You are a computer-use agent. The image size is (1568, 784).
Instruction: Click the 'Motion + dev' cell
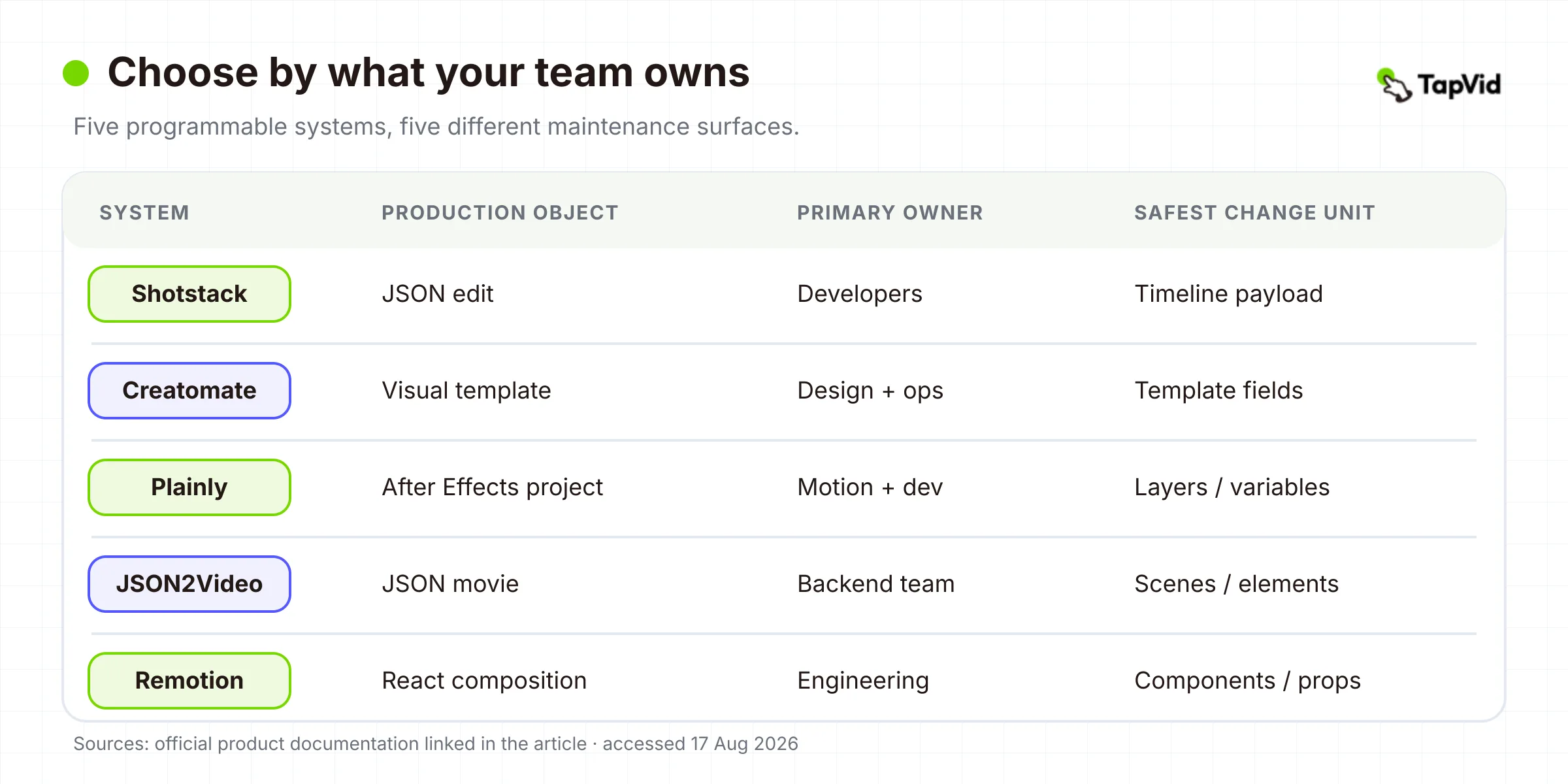(870, 487)
